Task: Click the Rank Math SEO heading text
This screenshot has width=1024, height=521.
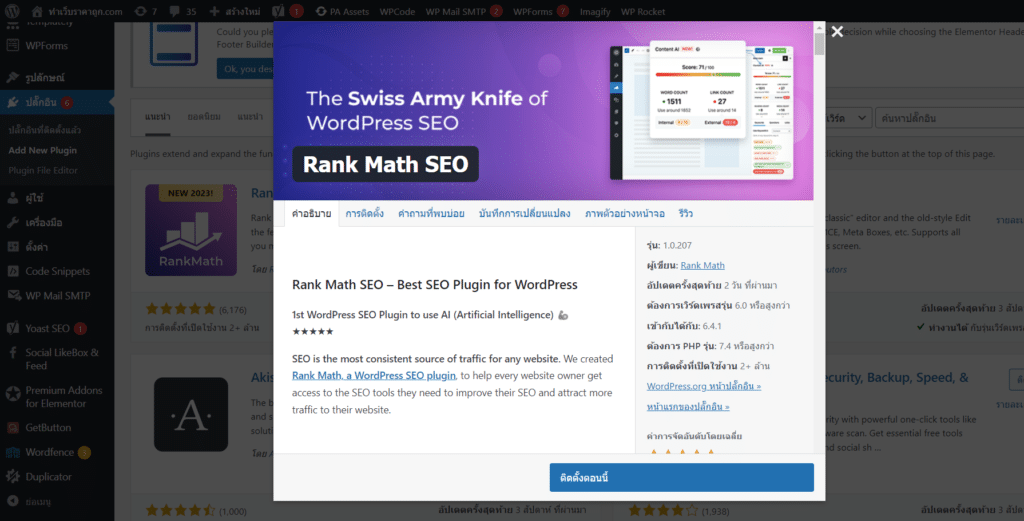Action: (x=385, y=165)
